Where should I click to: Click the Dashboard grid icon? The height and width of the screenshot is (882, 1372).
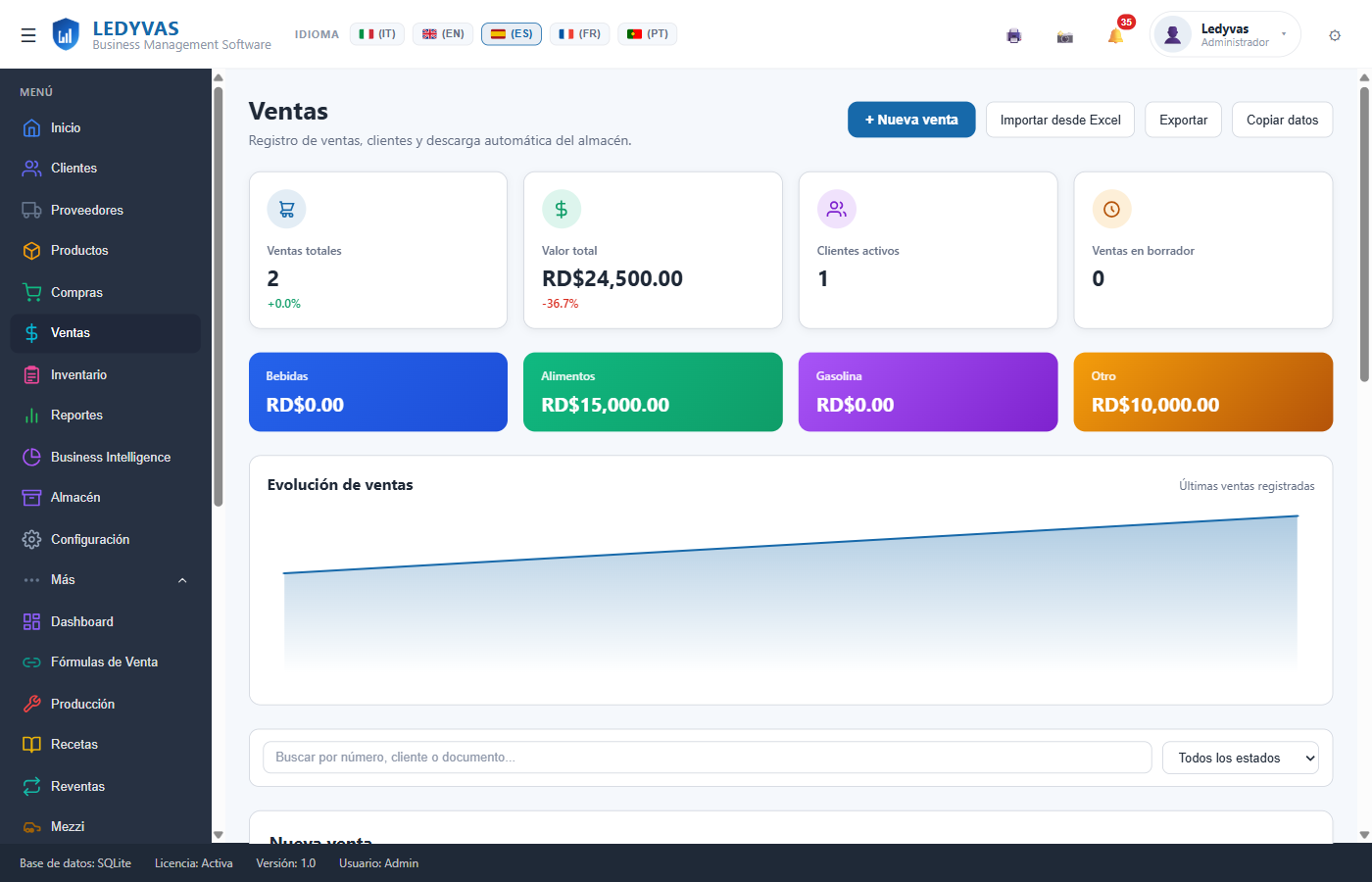click(x=31, y=621)
